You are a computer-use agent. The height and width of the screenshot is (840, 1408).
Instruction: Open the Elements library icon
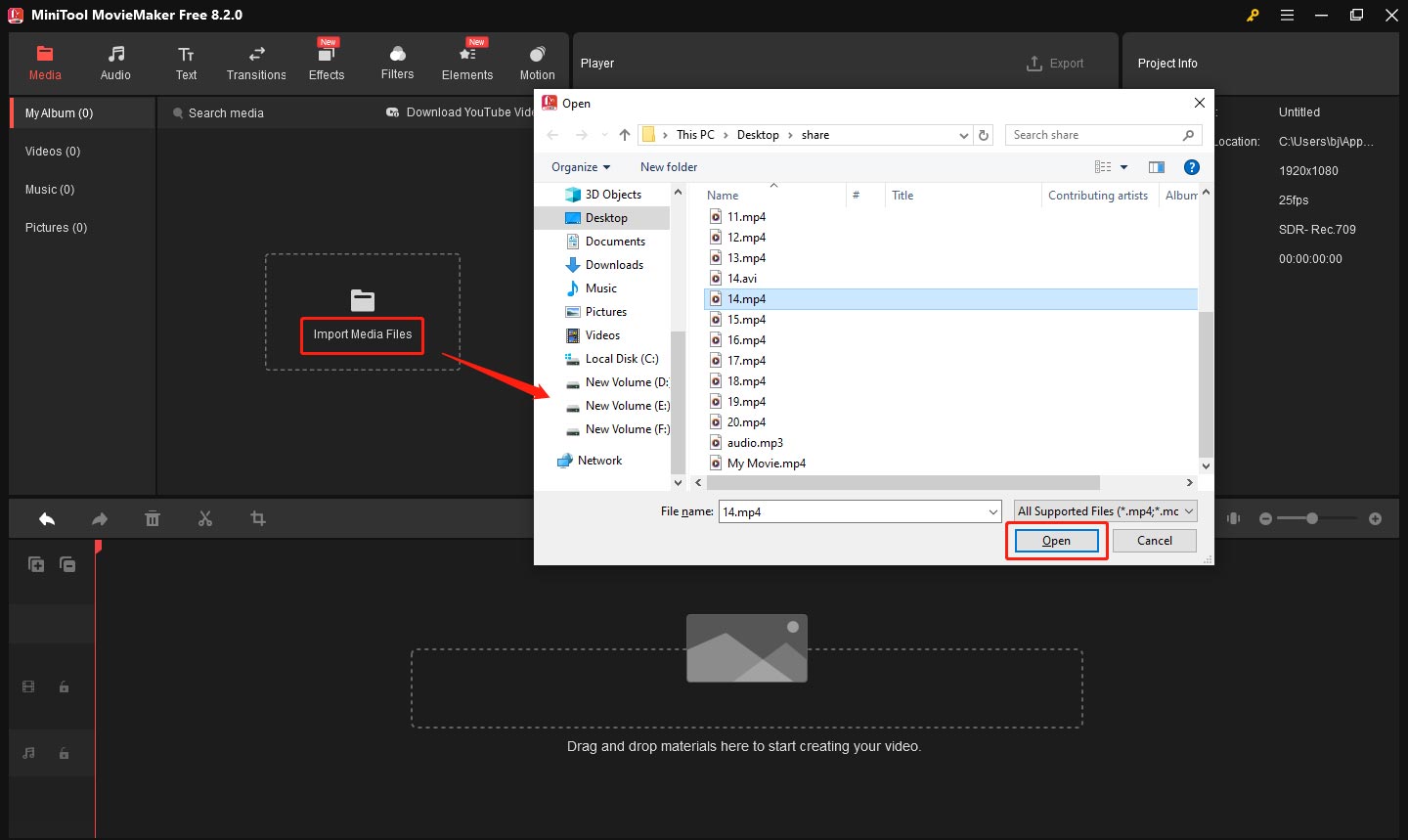(467, 63)
